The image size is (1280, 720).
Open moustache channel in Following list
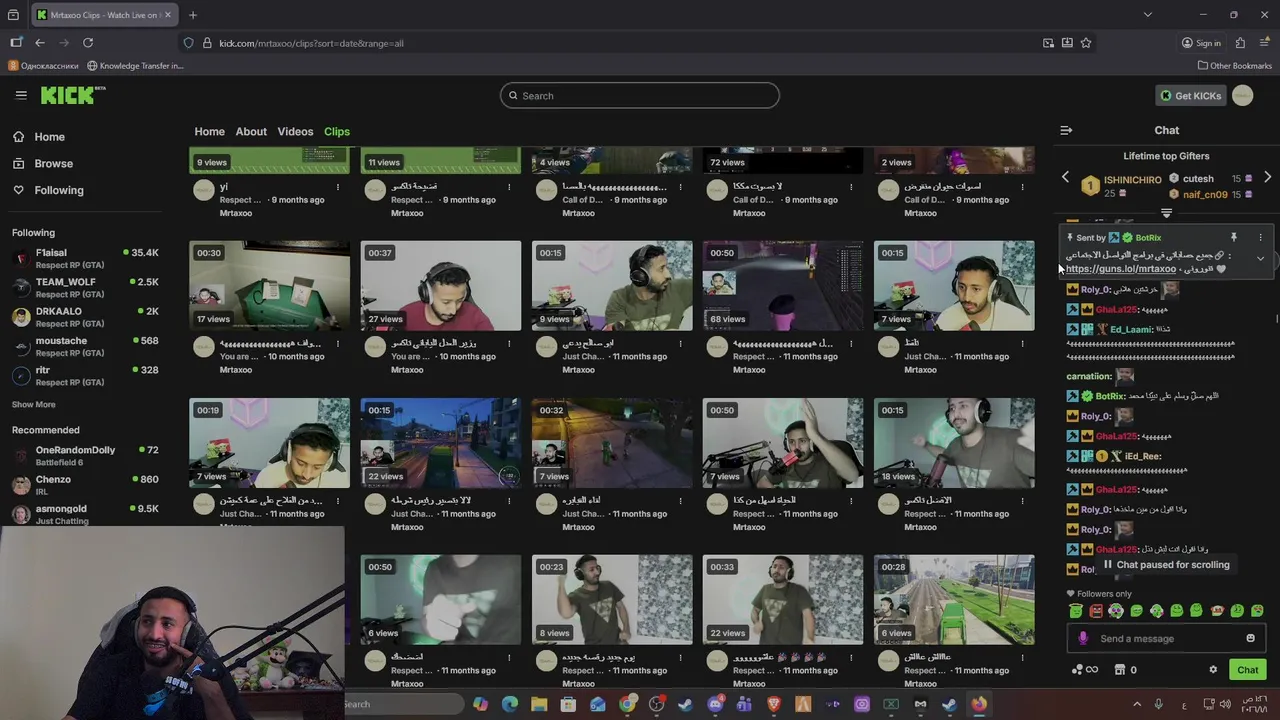click(x=85, y=346)
